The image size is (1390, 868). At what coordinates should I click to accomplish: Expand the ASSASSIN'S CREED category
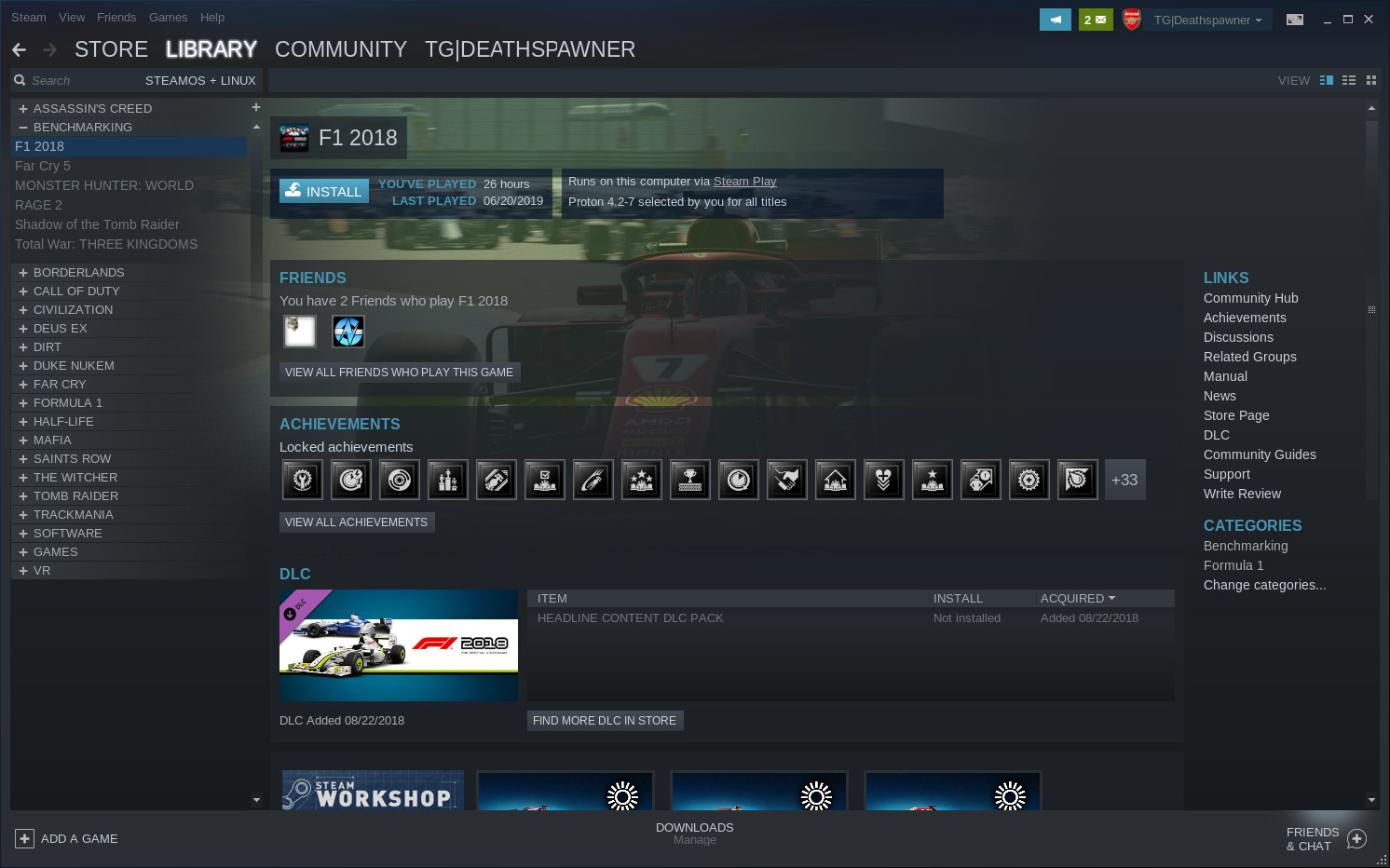coord(23,108)
